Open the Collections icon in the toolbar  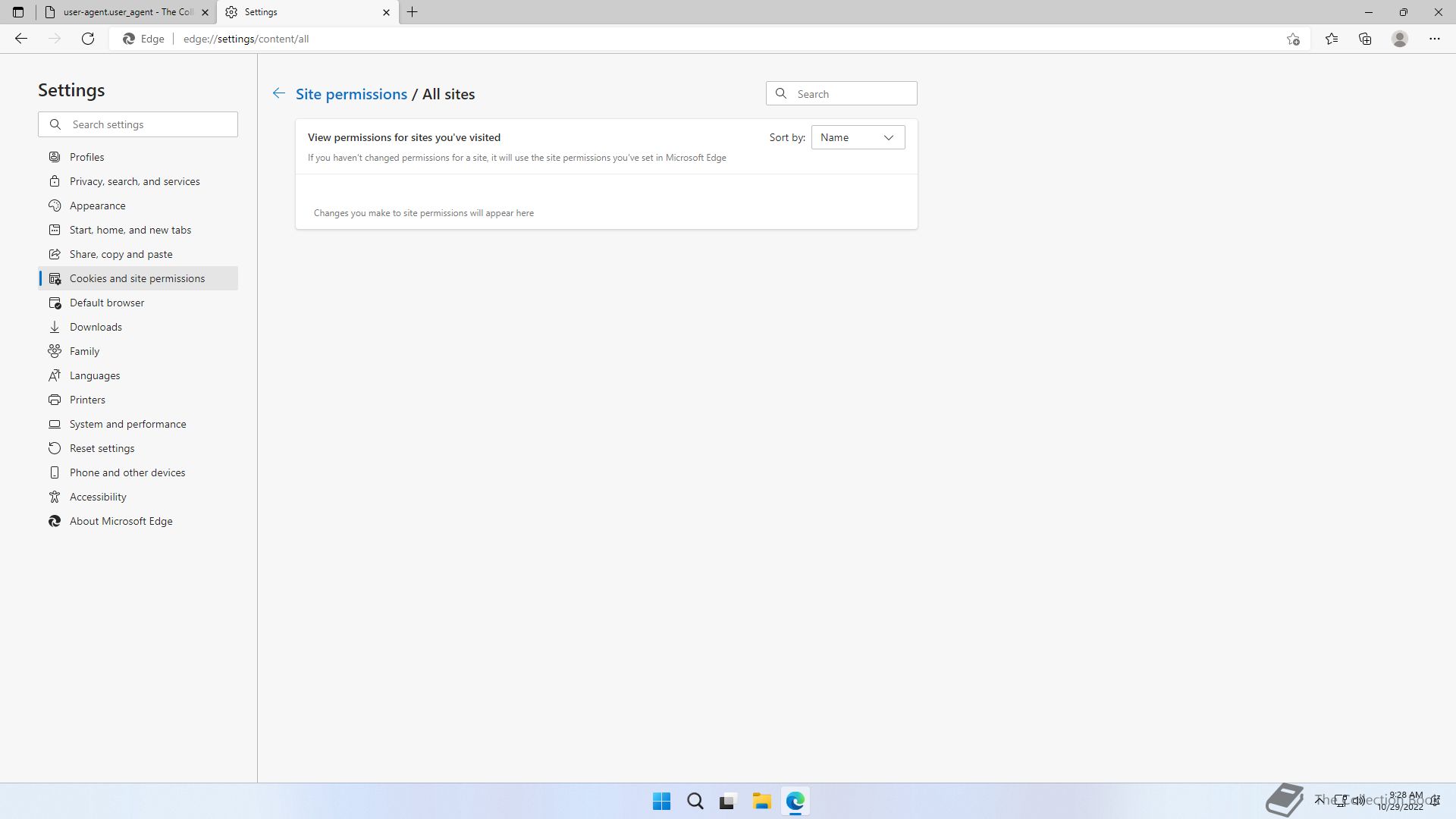(1365, 39)
